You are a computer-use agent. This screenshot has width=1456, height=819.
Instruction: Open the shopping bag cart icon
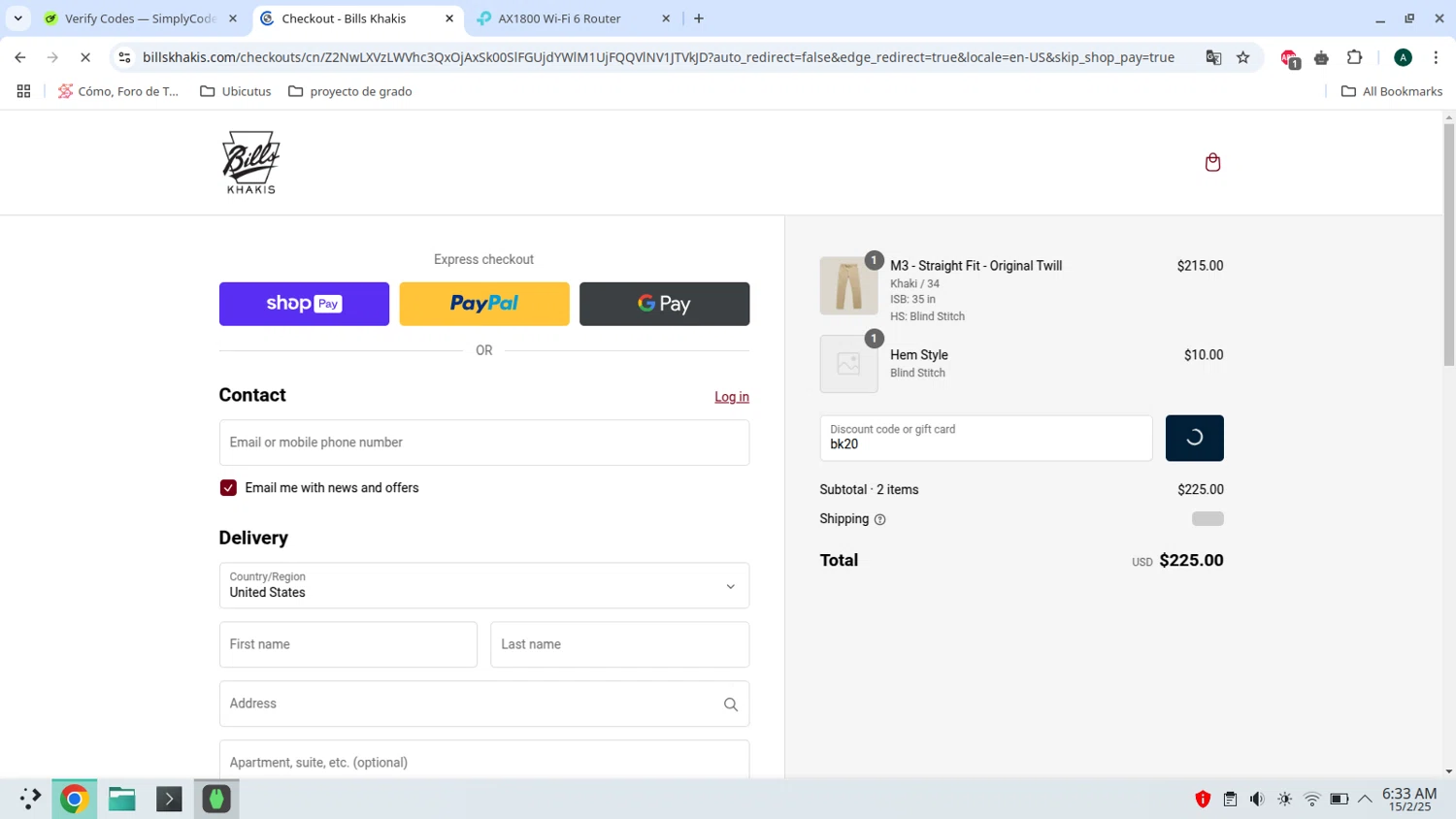1212,162
